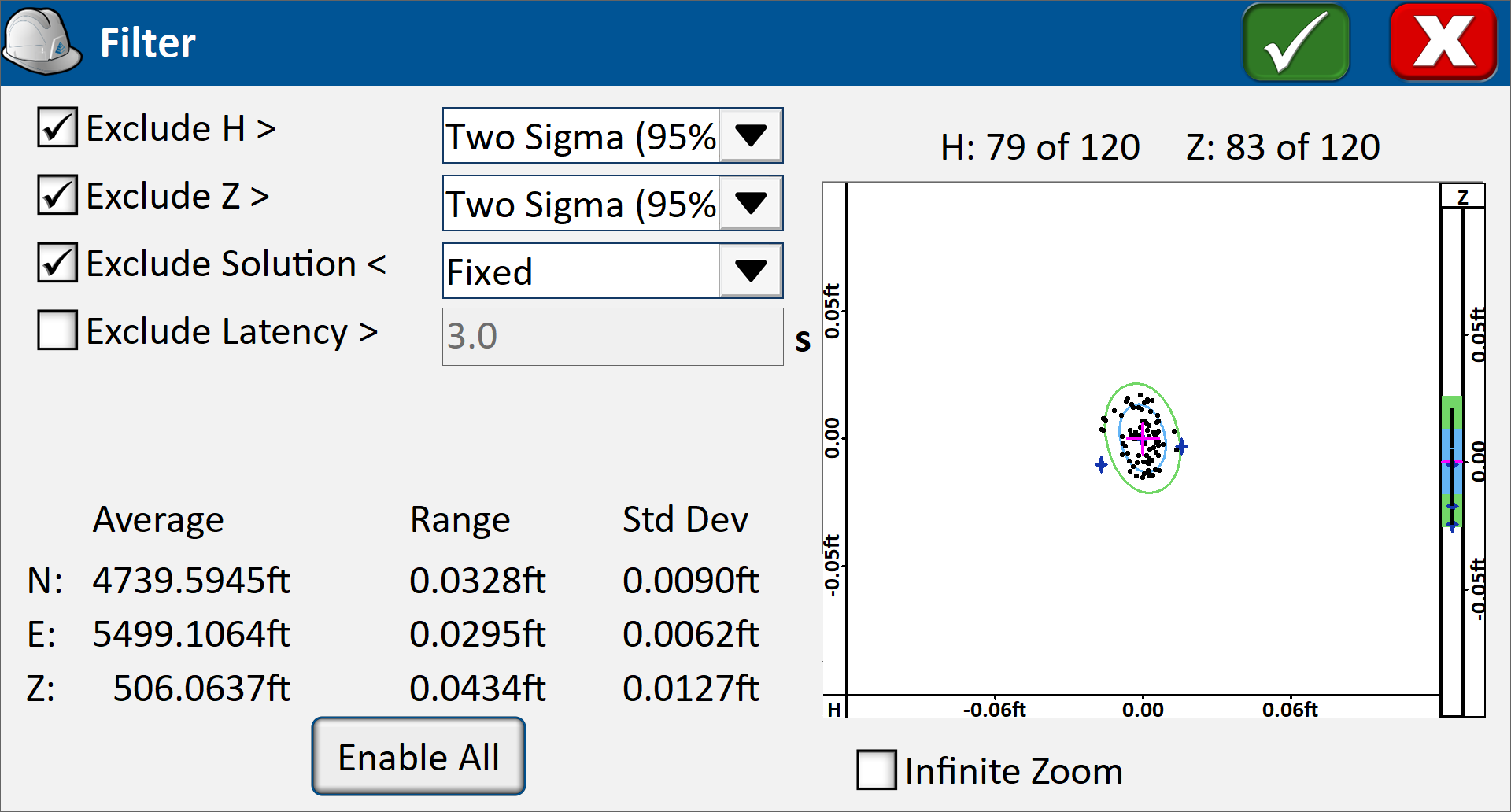Click the Z column header box
The image size is (1511, 812).
[x=1462, y=197]
